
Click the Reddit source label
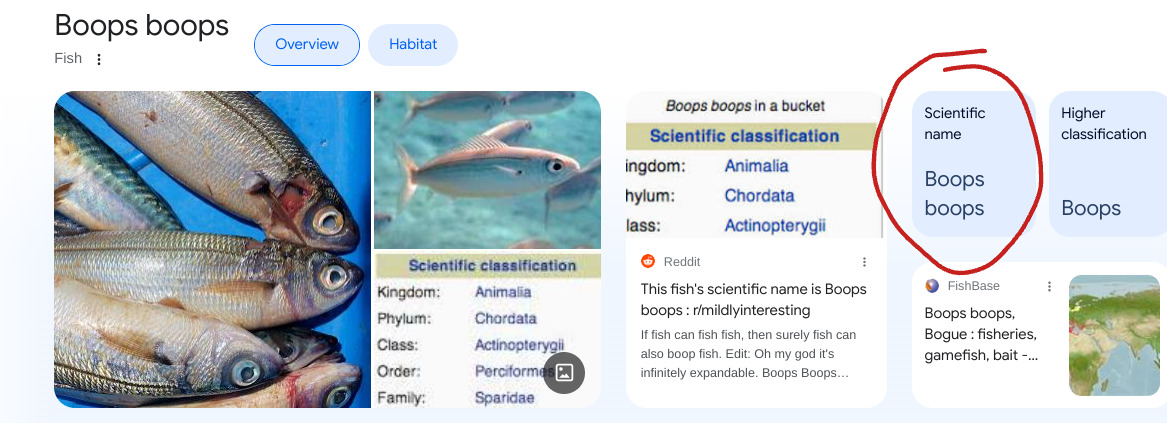[x=682, y=262]
